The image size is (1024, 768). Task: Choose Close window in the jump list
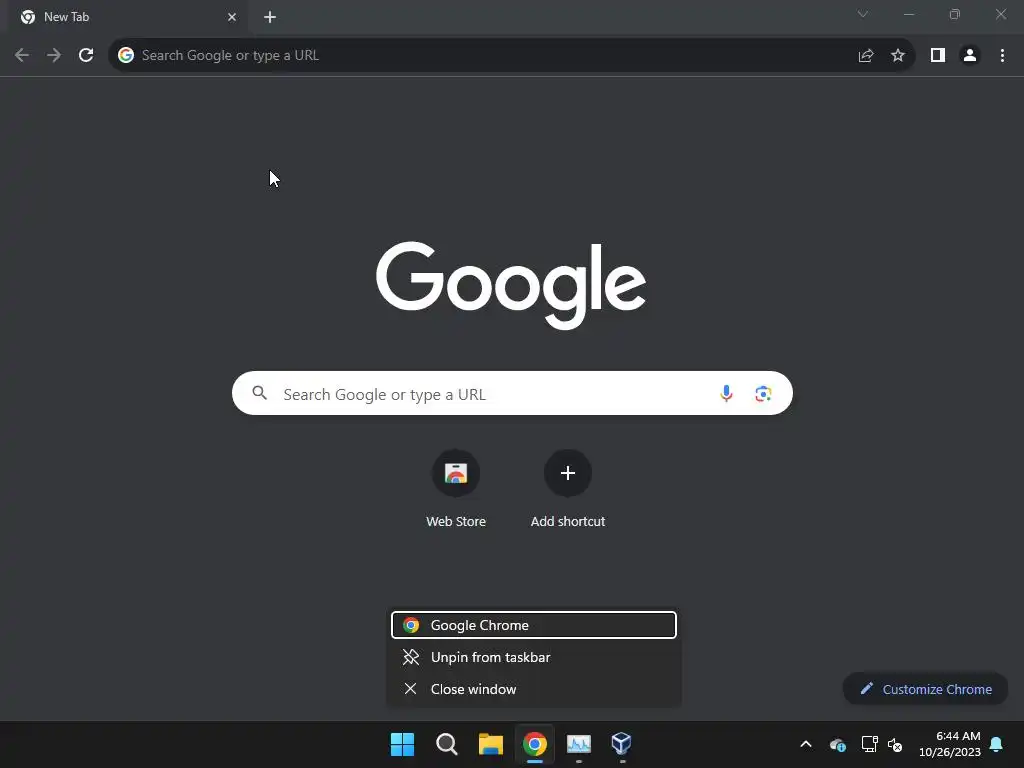pyautogui.click(x=534, y=689)
